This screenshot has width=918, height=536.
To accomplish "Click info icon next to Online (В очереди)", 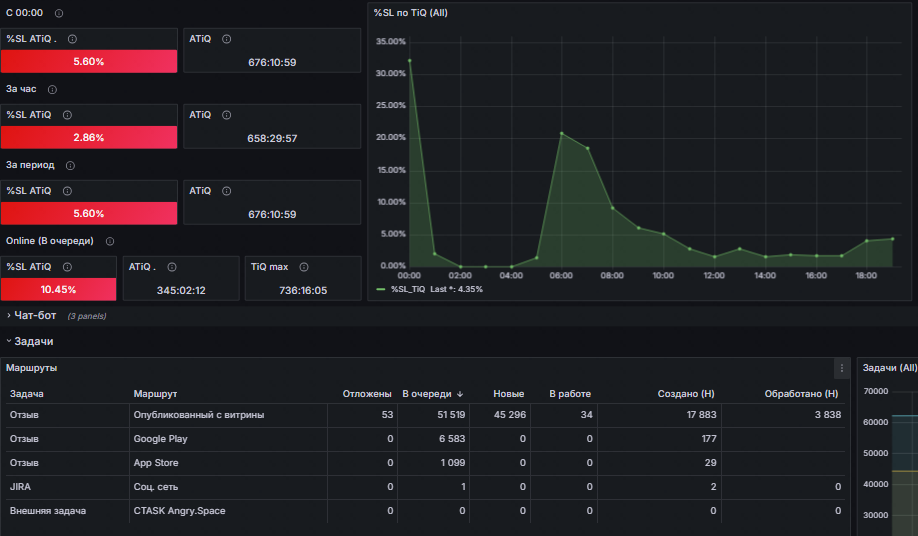I will 109,241.
